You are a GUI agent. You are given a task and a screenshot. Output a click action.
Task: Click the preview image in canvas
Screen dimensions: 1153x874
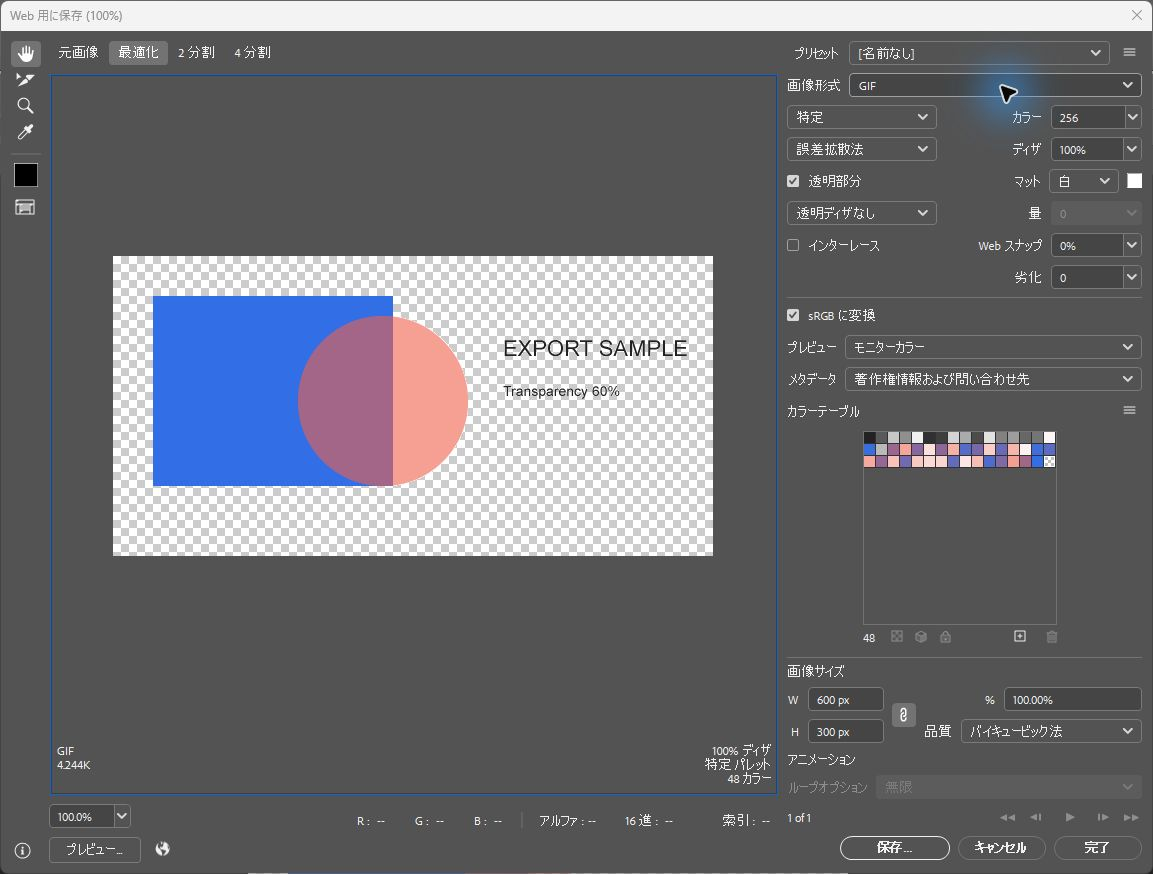[x=413, y=406]
